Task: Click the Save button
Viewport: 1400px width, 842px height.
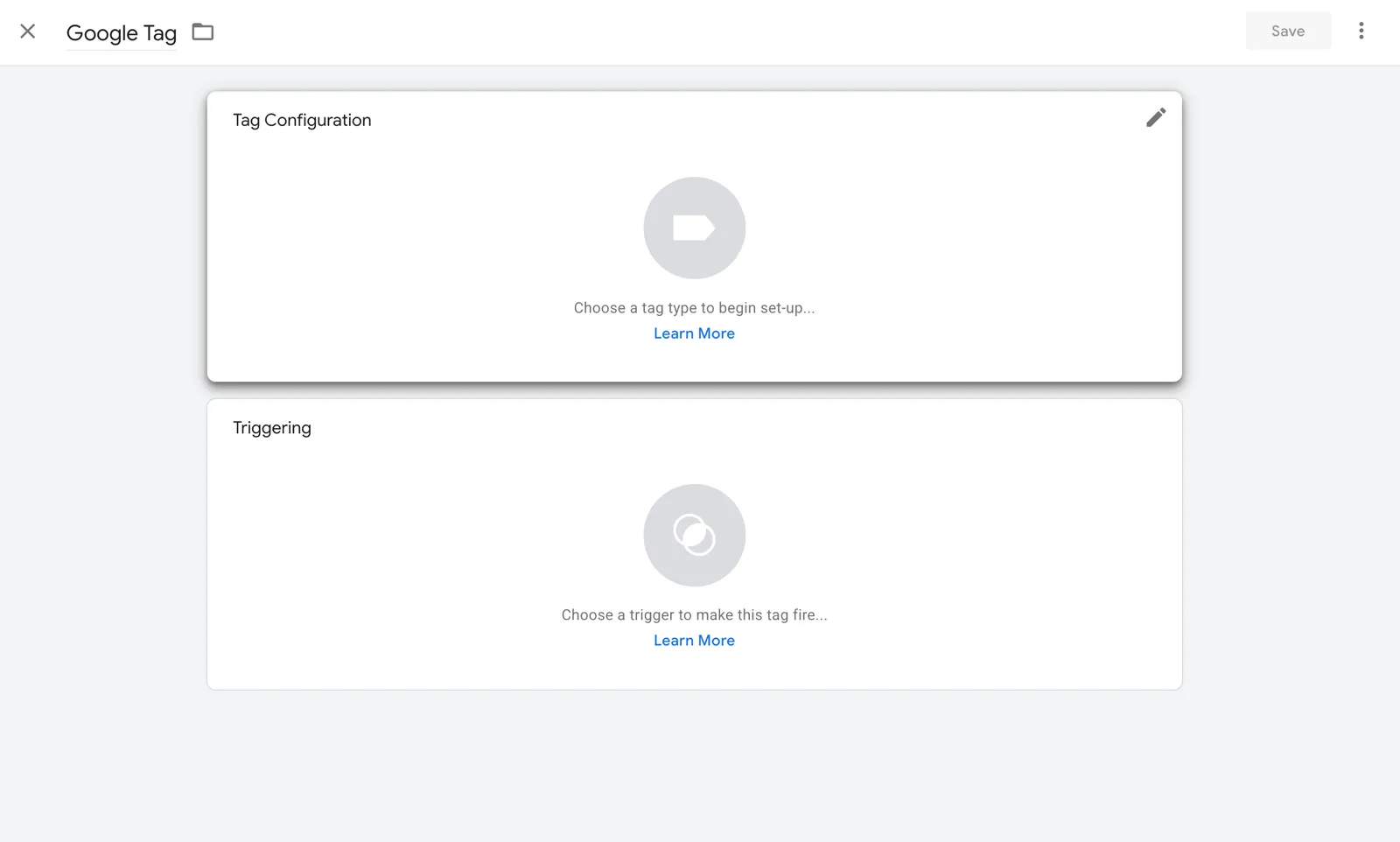Action: click(1288, 32)
